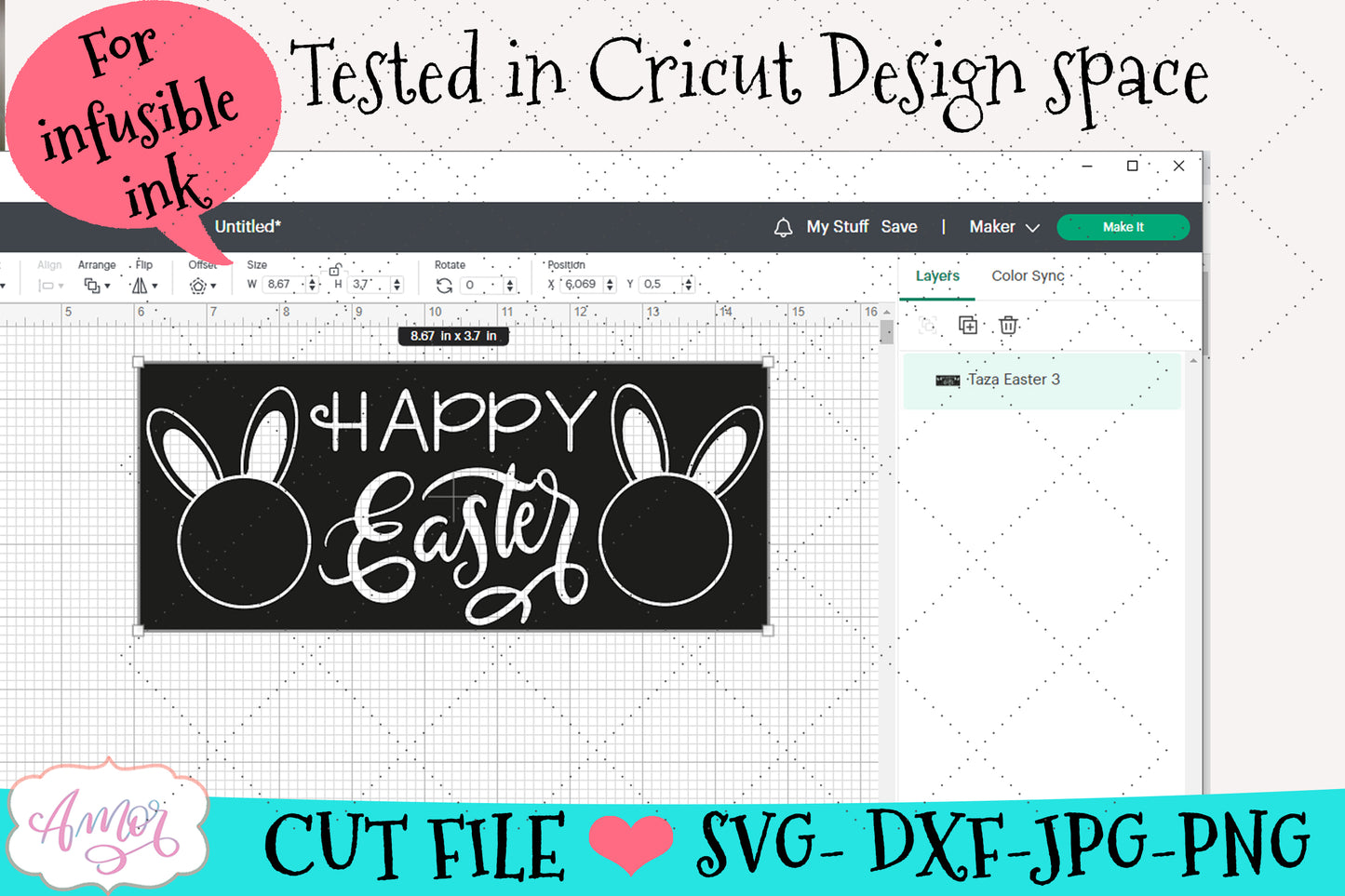1345x896 pixels.
Task: Click the Duplicate layer icon
Action: (x=968, y=325)
